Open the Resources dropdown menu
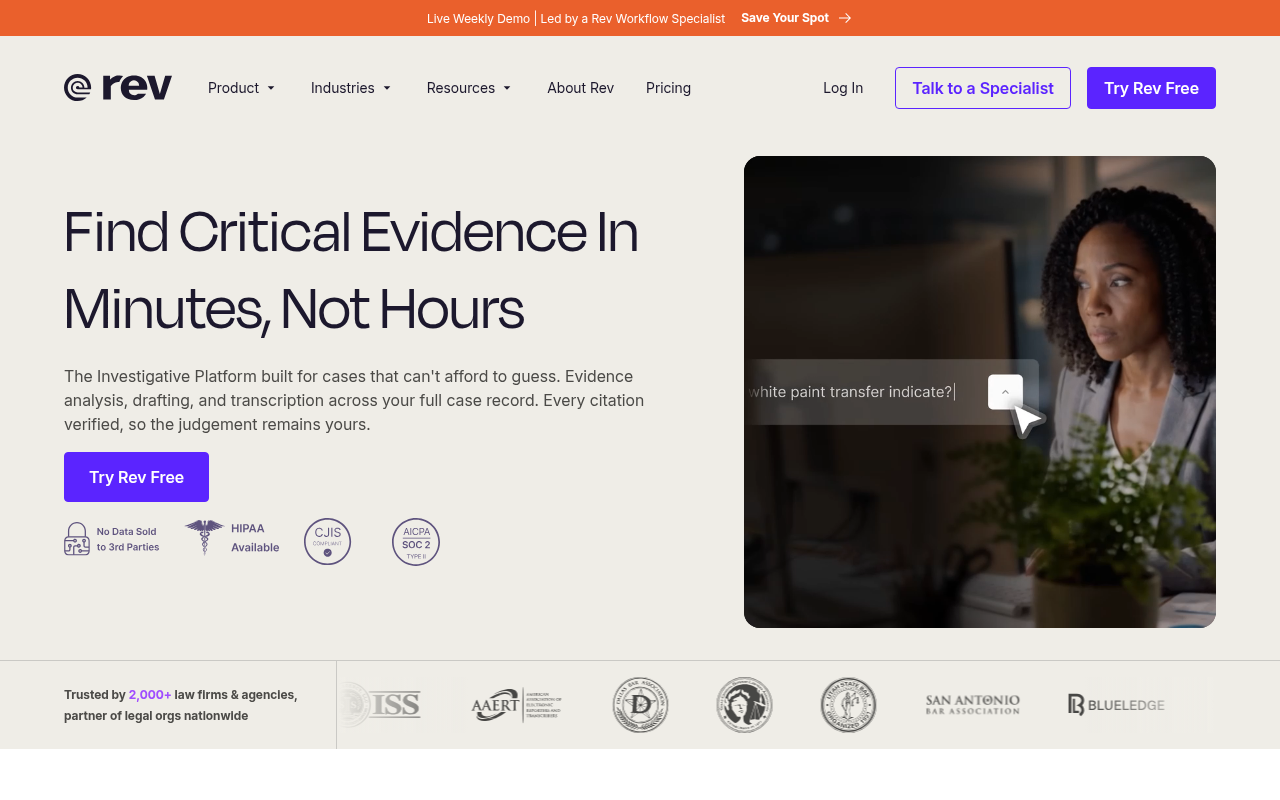 [469, 88]
